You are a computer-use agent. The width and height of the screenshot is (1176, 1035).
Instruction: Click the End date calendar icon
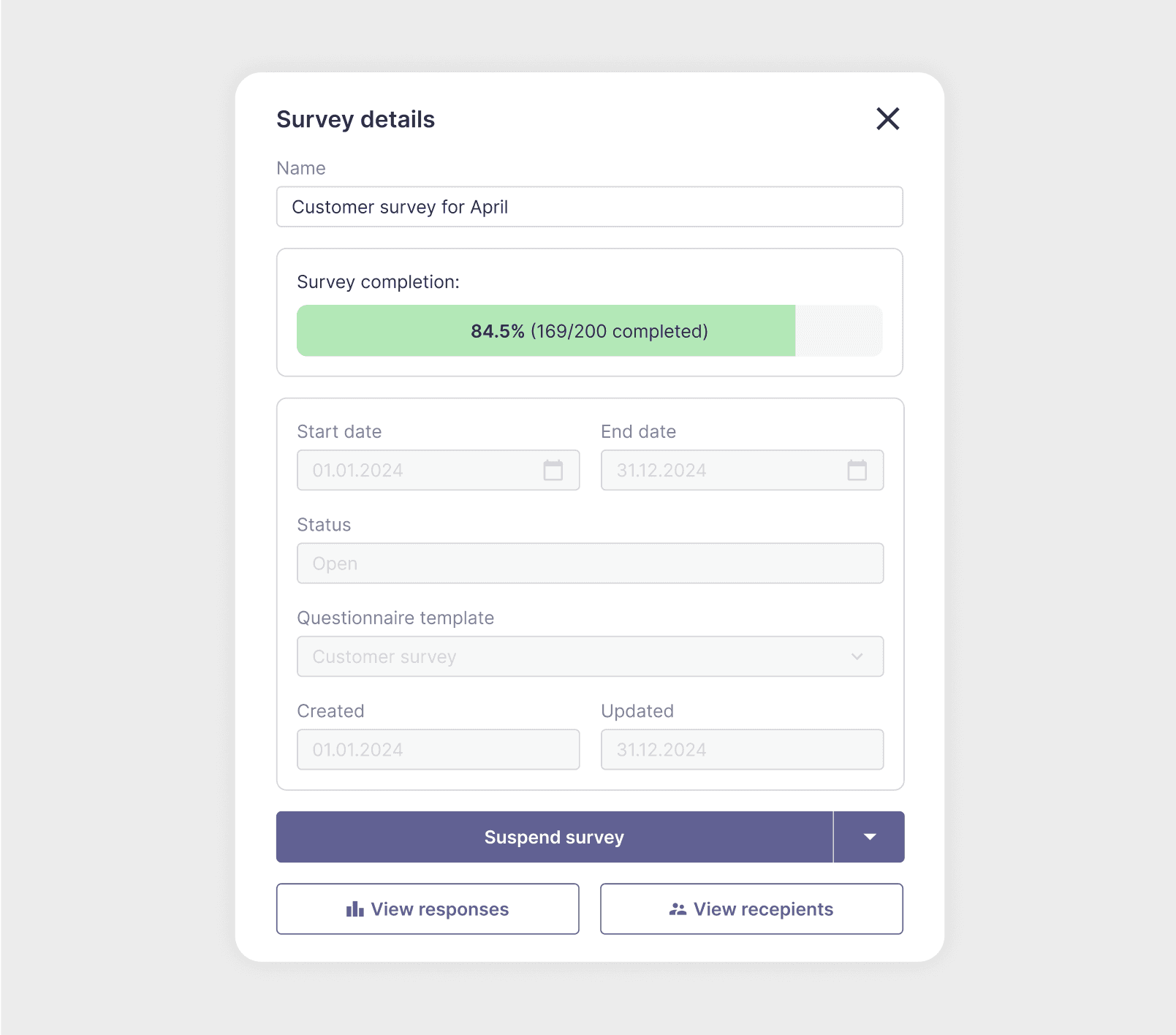(859, 470)
